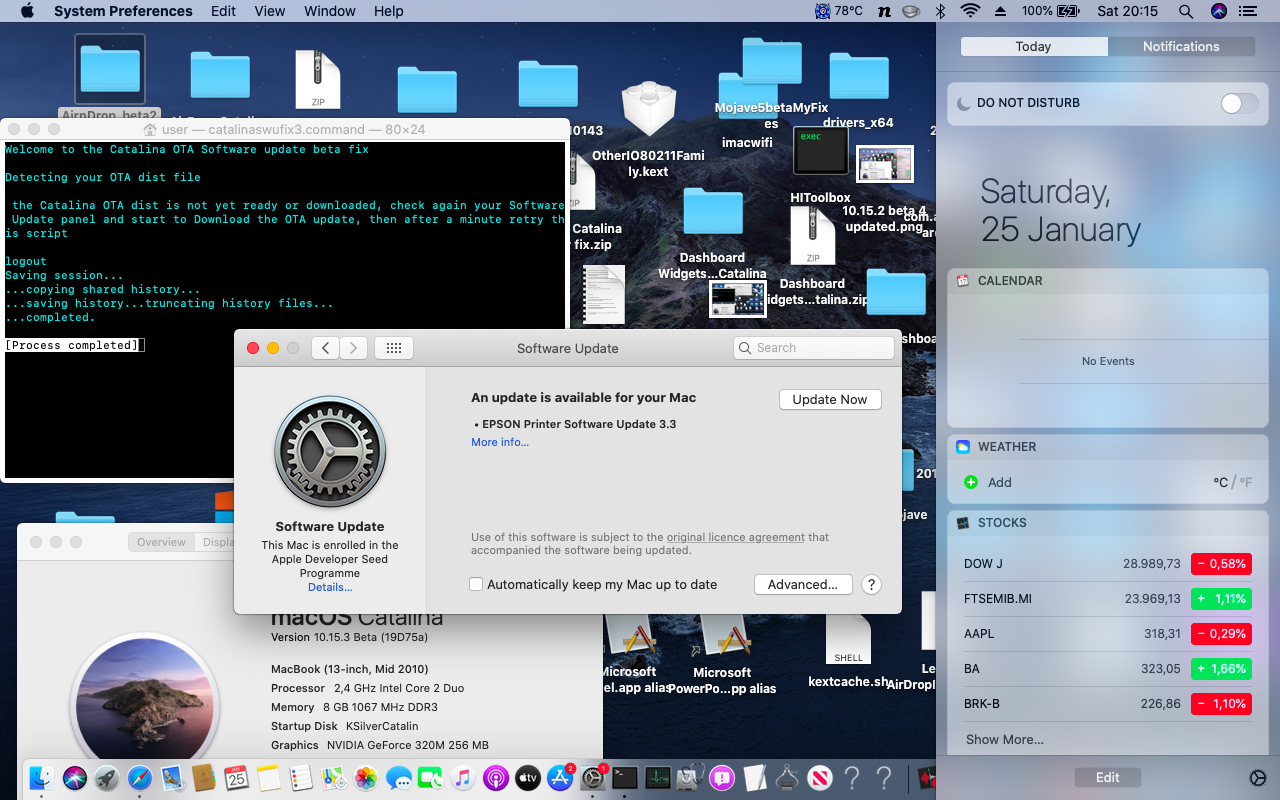Open More info... link
This screenshot has height=800, width=1280.
[x=500, y=442]
